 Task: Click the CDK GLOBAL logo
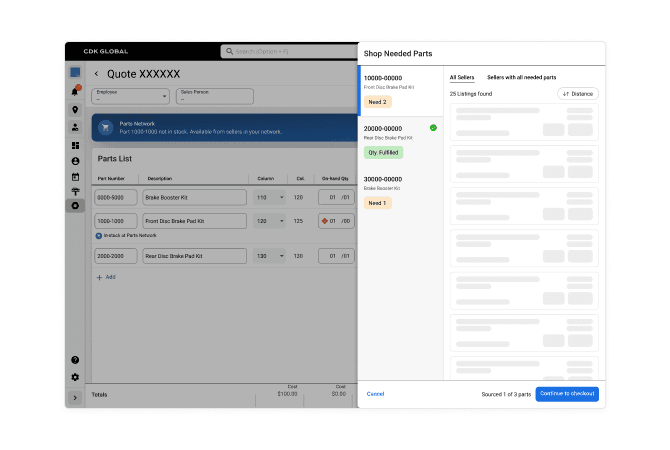click(106, 51)
